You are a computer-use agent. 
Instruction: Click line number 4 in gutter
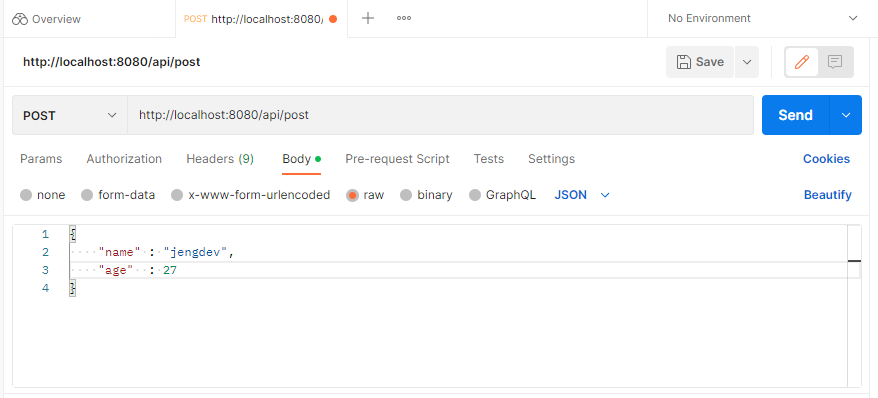click(x=45, y=288)
